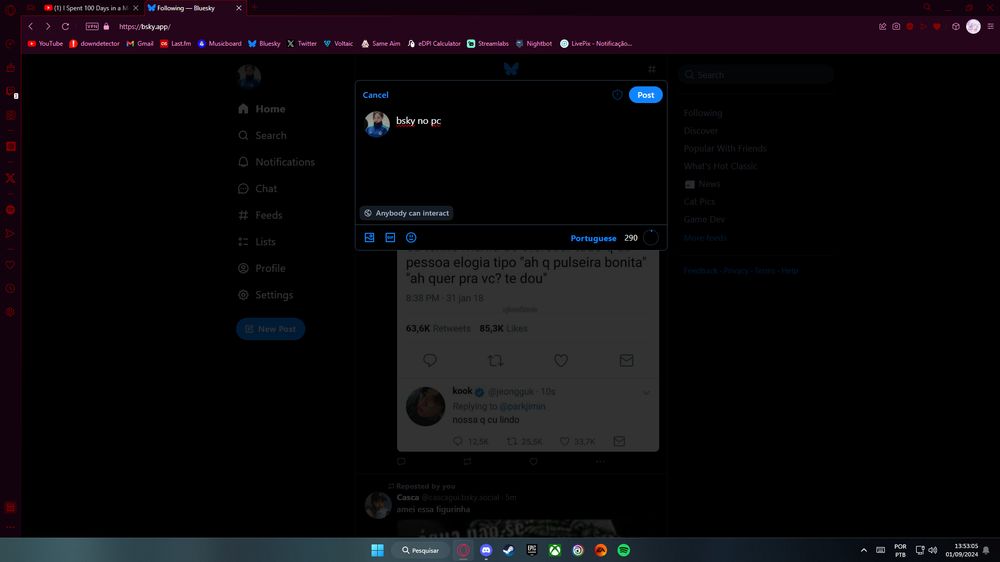Switch the POR PTB keyboard layout

point(901,550)
